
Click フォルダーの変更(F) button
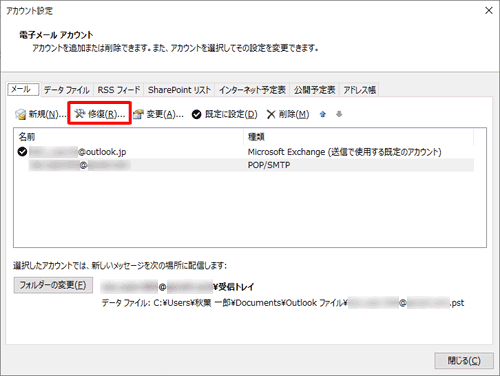[53, 285]
